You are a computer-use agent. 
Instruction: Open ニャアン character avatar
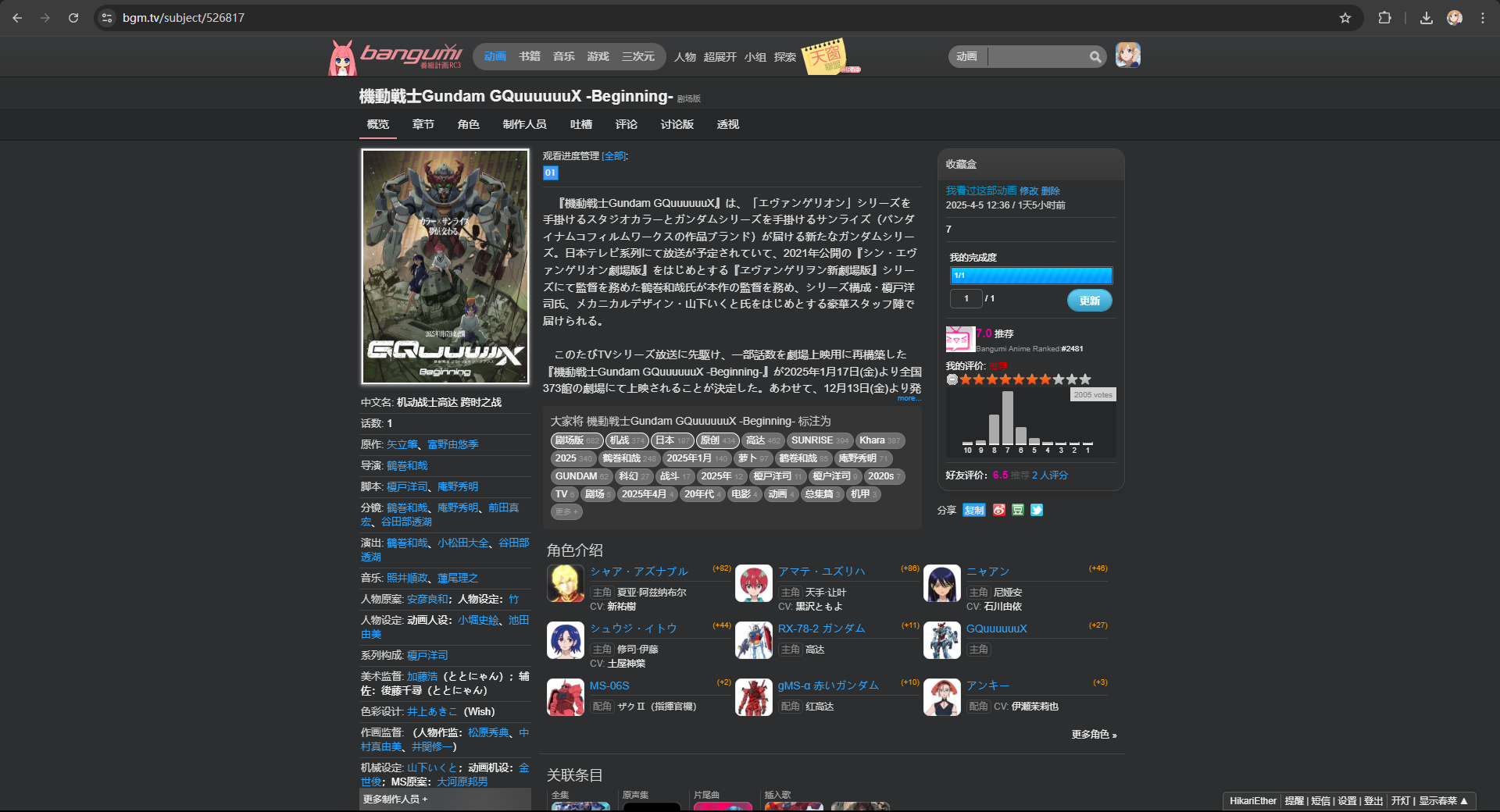(x=942, y=583)
